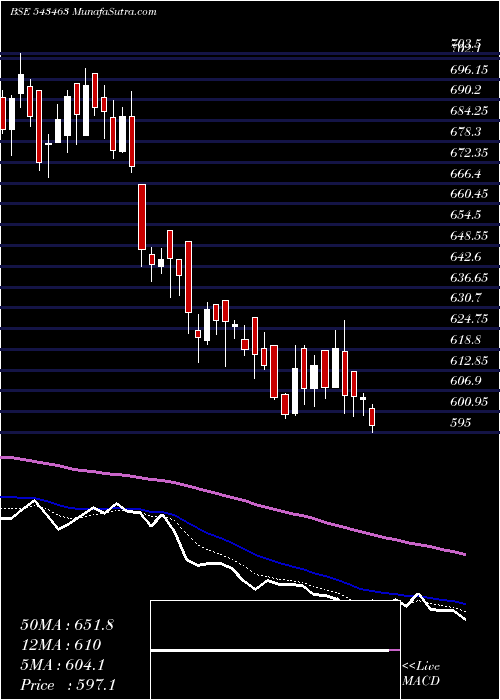Select the 672.35 price axis label
Image resolution: width=500 pixels, height=700 pixels.
tap(469, 153)
